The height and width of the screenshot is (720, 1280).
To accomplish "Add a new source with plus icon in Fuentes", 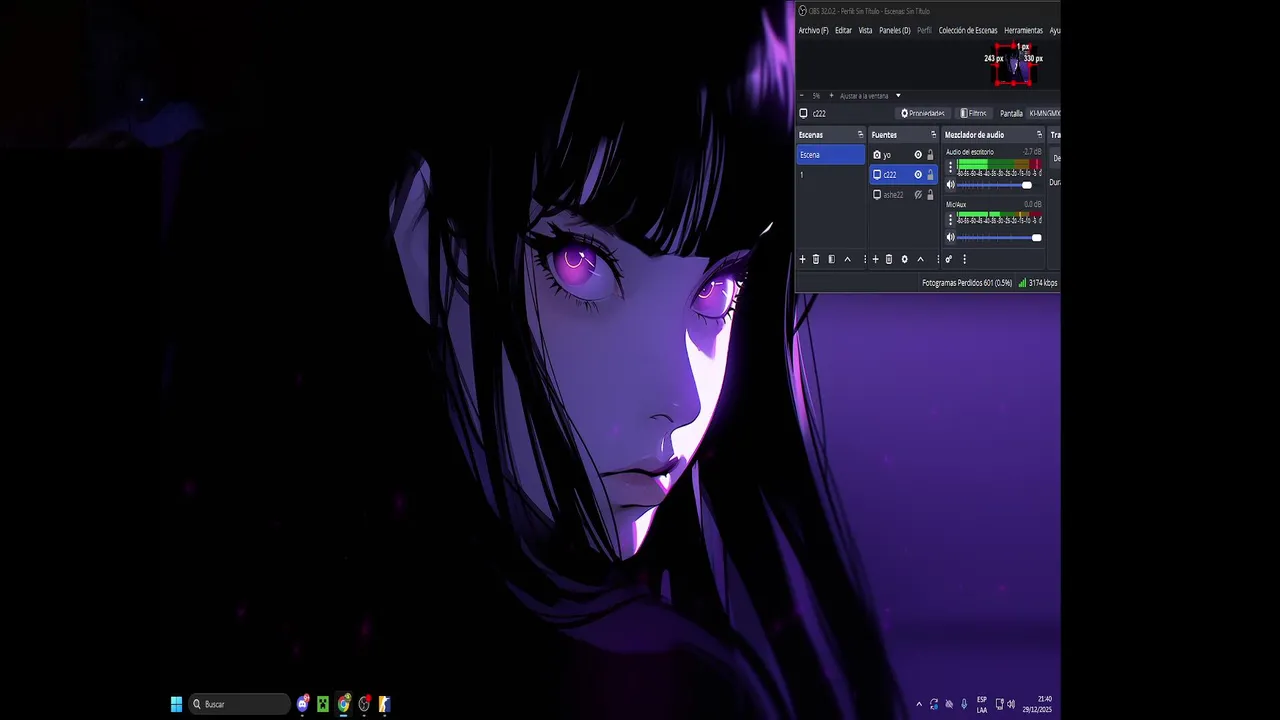I will coord(875,259).
